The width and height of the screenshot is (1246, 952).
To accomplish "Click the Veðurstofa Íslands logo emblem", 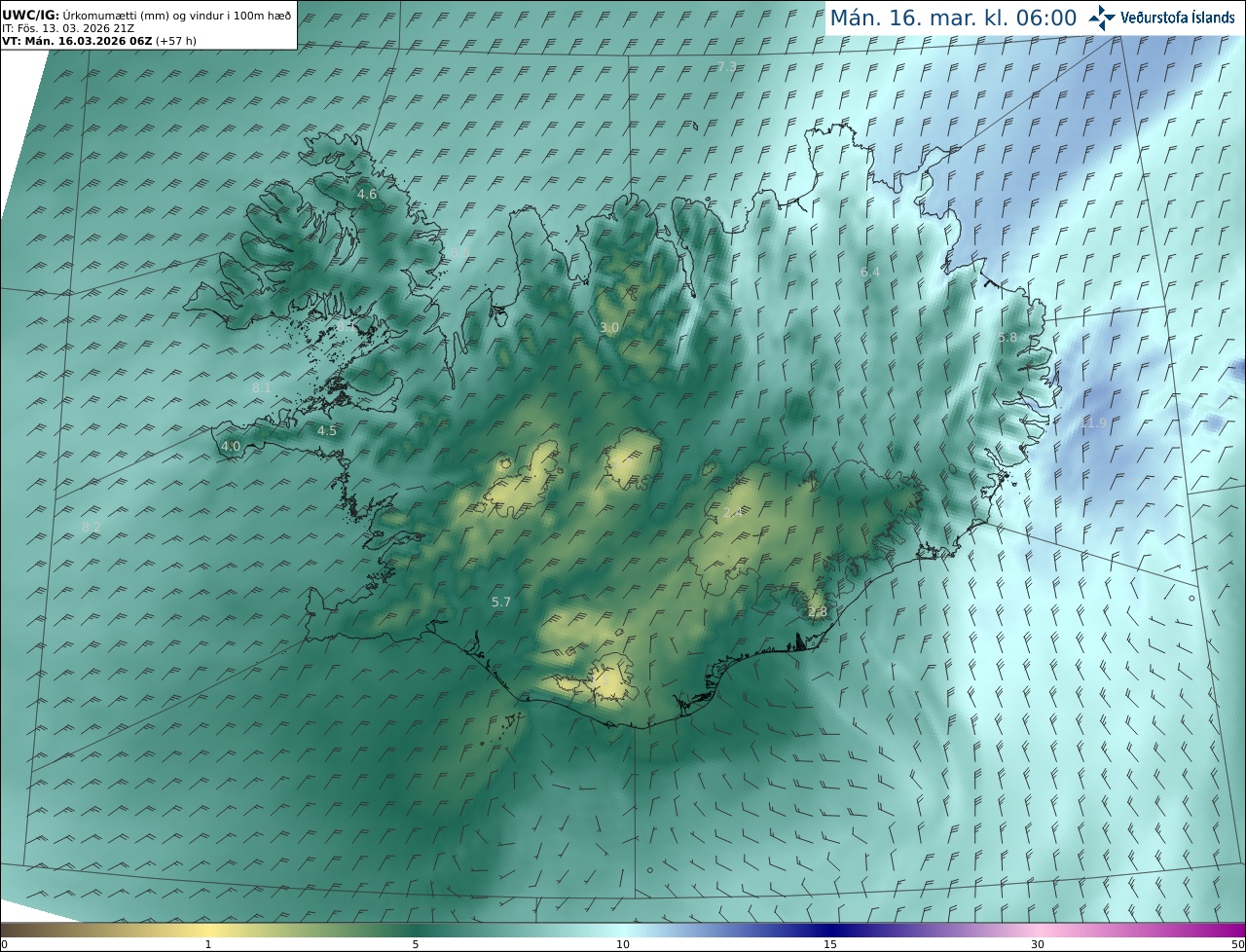I will pyautogui.click(x=1102, y=18).
